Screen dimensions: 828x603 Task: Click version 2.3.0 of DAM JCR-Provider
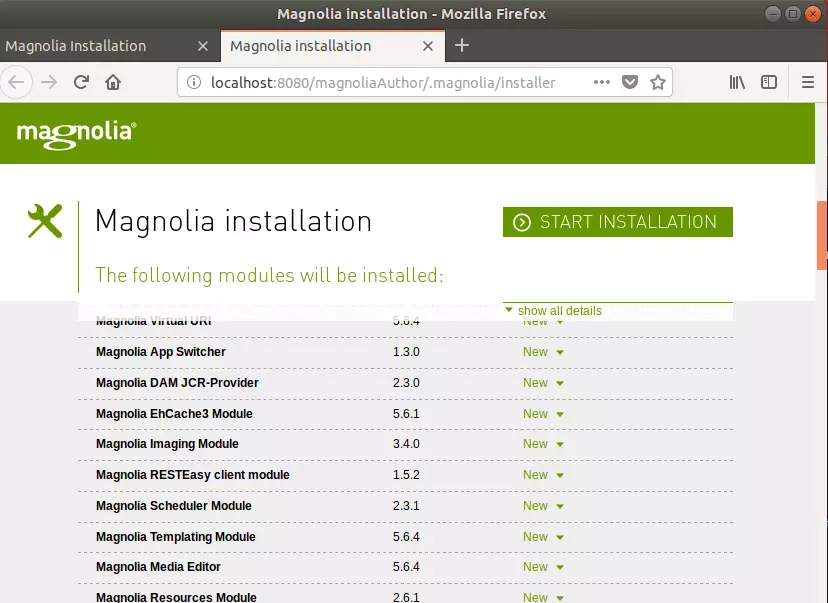[x=406, y=383]
